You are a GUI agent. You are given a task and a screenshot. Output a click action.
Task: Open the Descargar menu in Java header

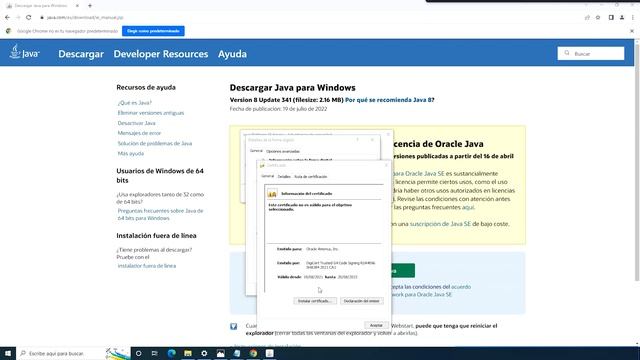pos(81,54)
